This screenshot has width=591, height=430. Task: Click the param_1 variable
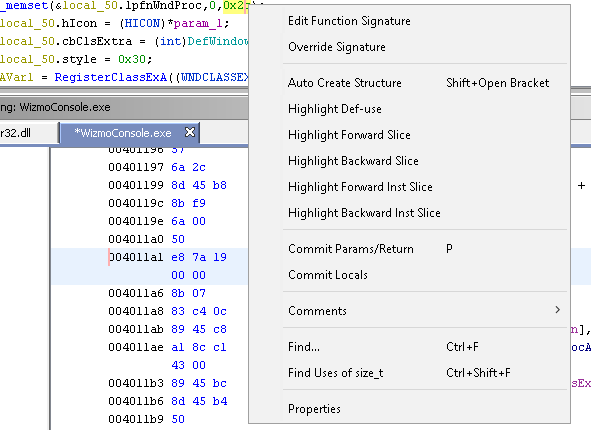[x=198, y=23]
